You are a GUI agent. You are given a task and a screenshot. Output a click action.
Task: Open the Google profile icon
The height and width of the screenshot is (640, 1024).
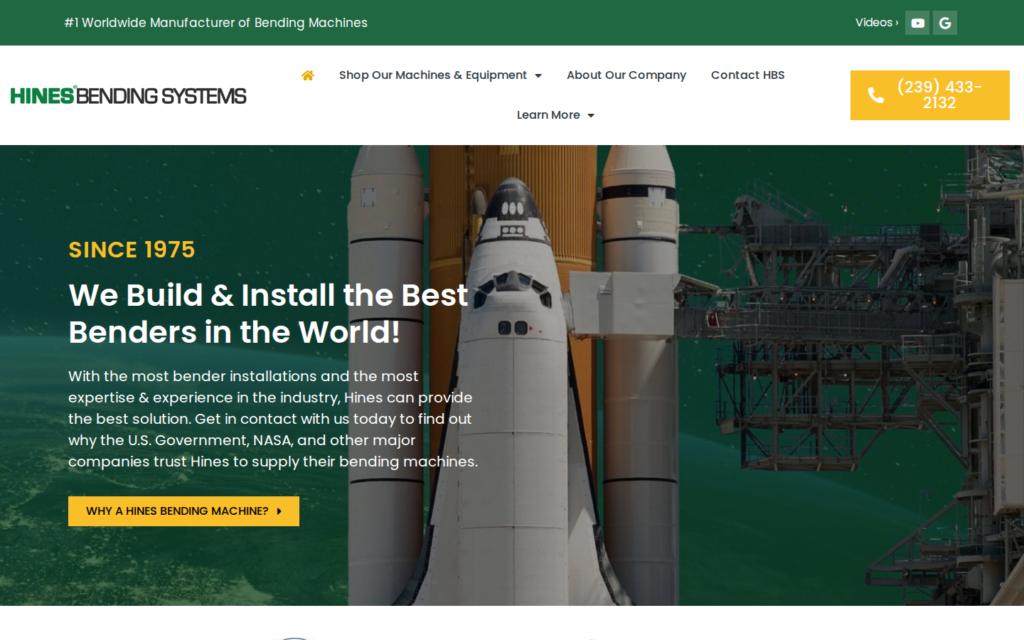945,23
